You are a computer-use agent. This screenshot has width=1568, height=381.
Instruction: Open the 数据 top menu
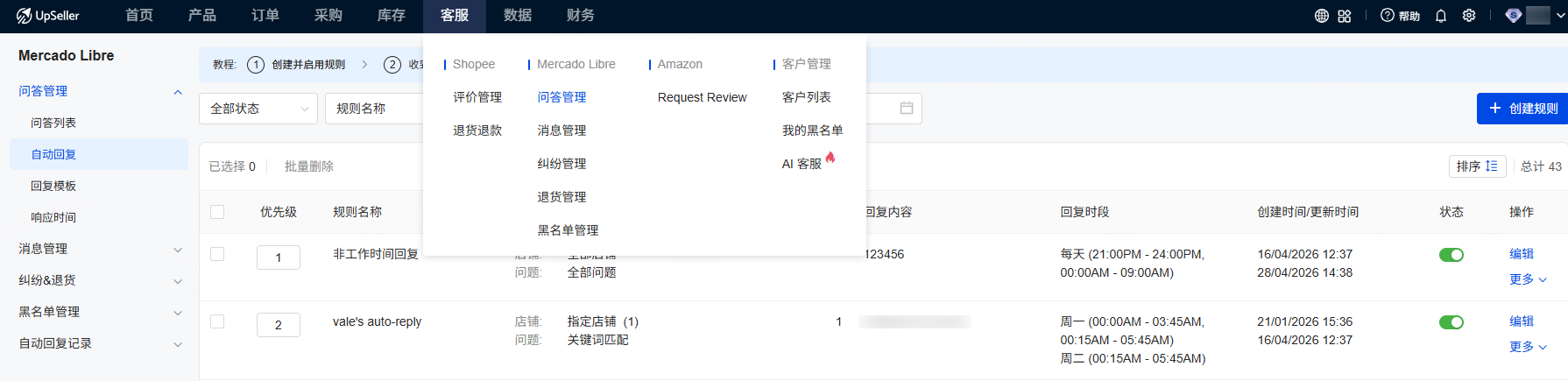click(x=518, y=16)
